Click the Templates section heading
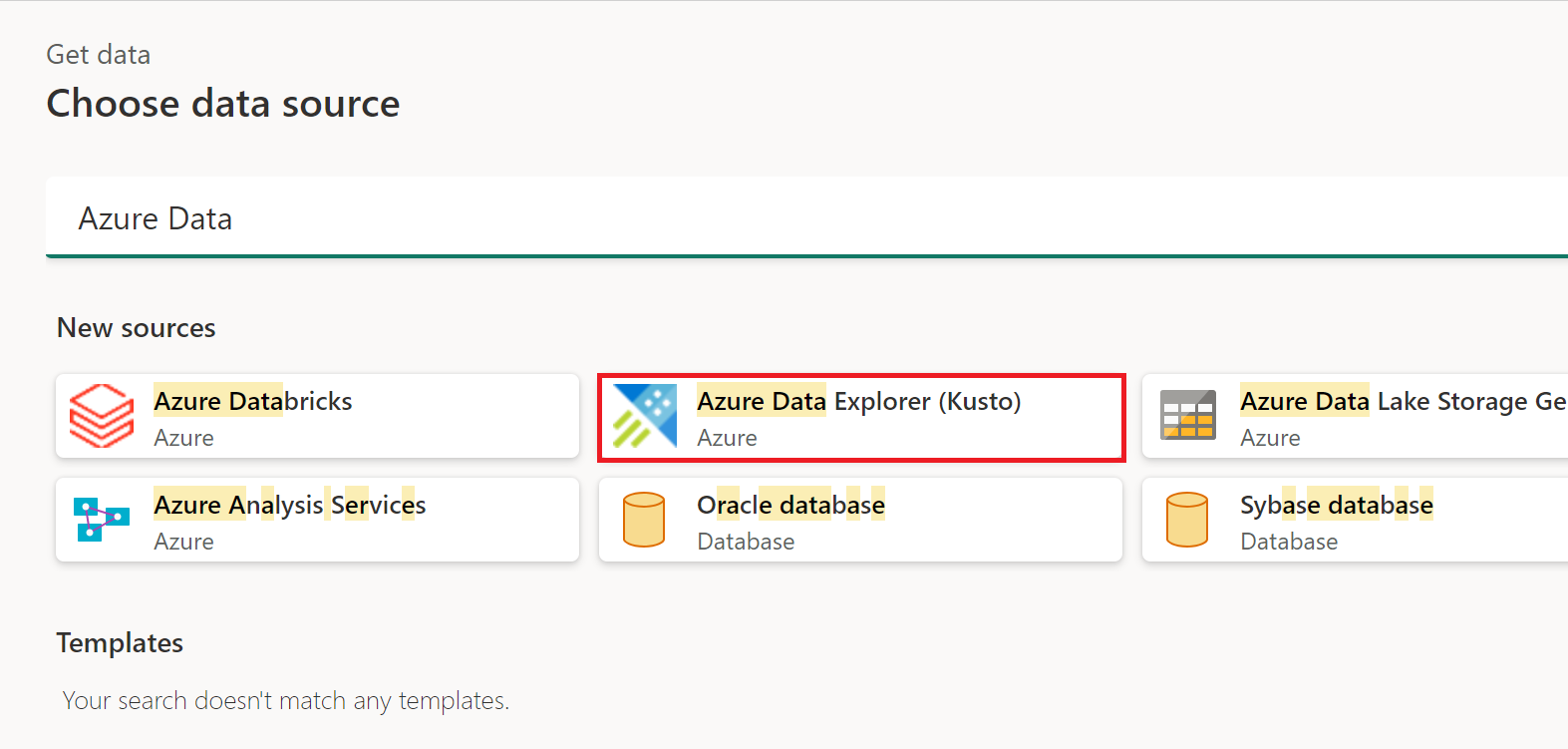The height and width of the screenshot is (749, 1568). point(120,643)
